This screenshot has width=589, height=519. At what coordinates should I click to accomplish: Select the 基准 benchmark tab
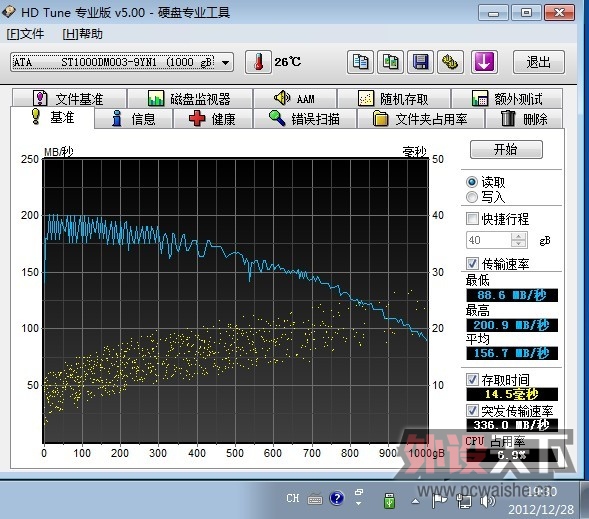coord(52,117)
